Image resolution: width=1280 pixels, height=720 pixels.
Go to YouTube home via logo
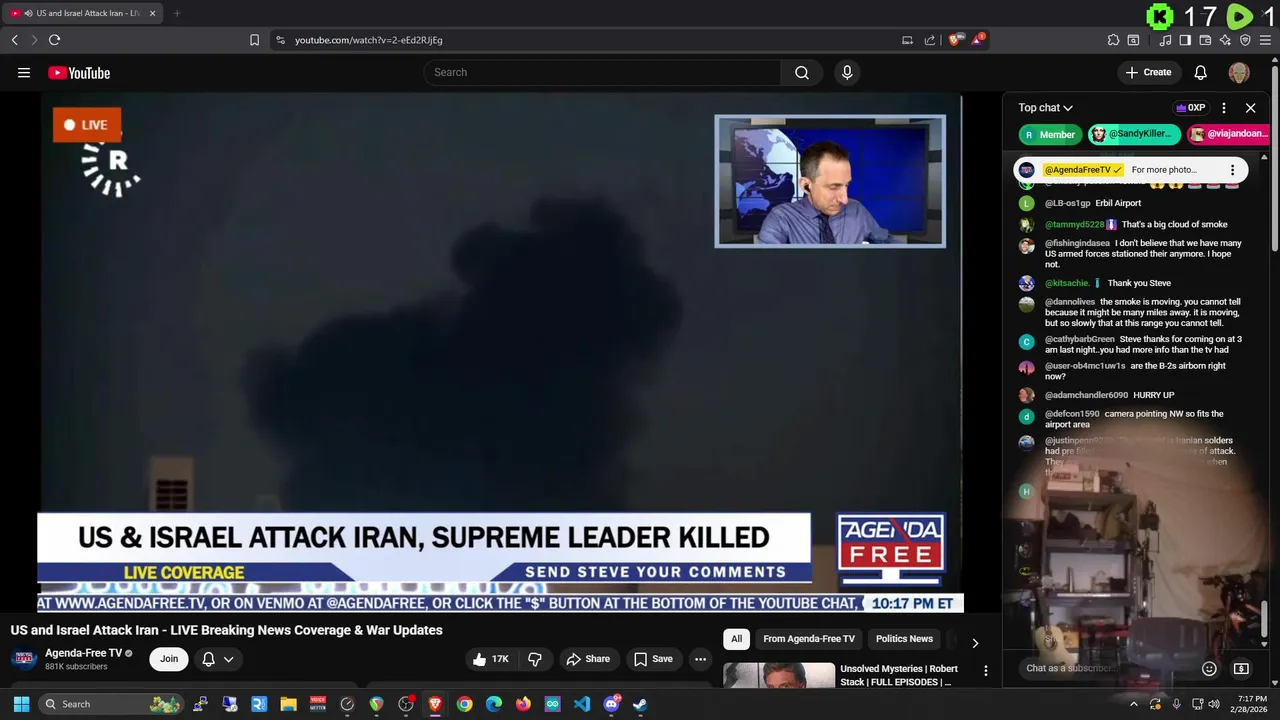79,72
